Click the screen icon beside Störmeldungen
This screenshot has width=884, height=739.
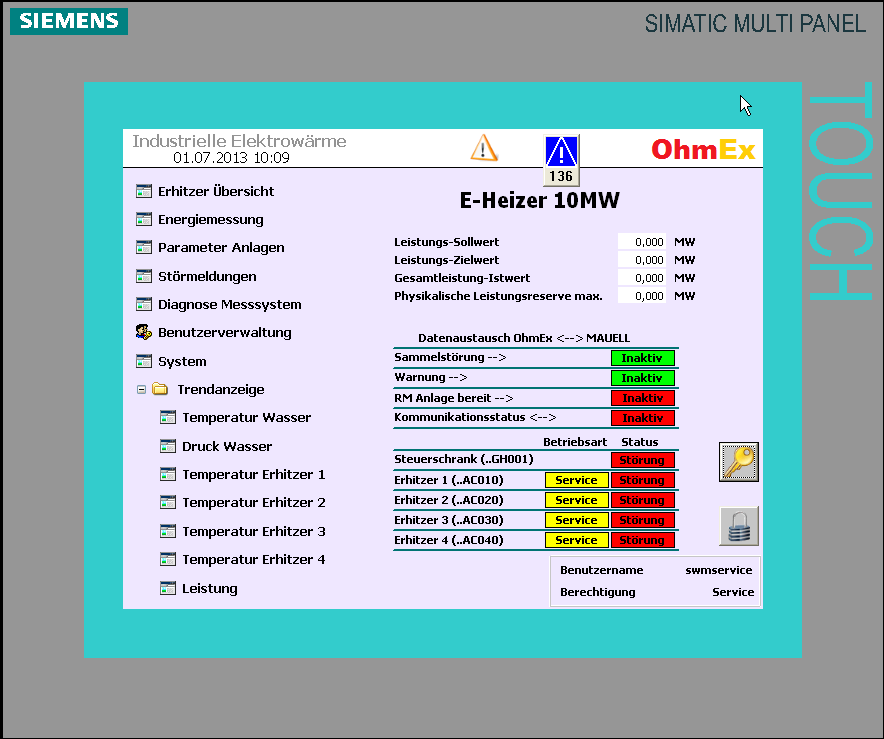(144, 276)
